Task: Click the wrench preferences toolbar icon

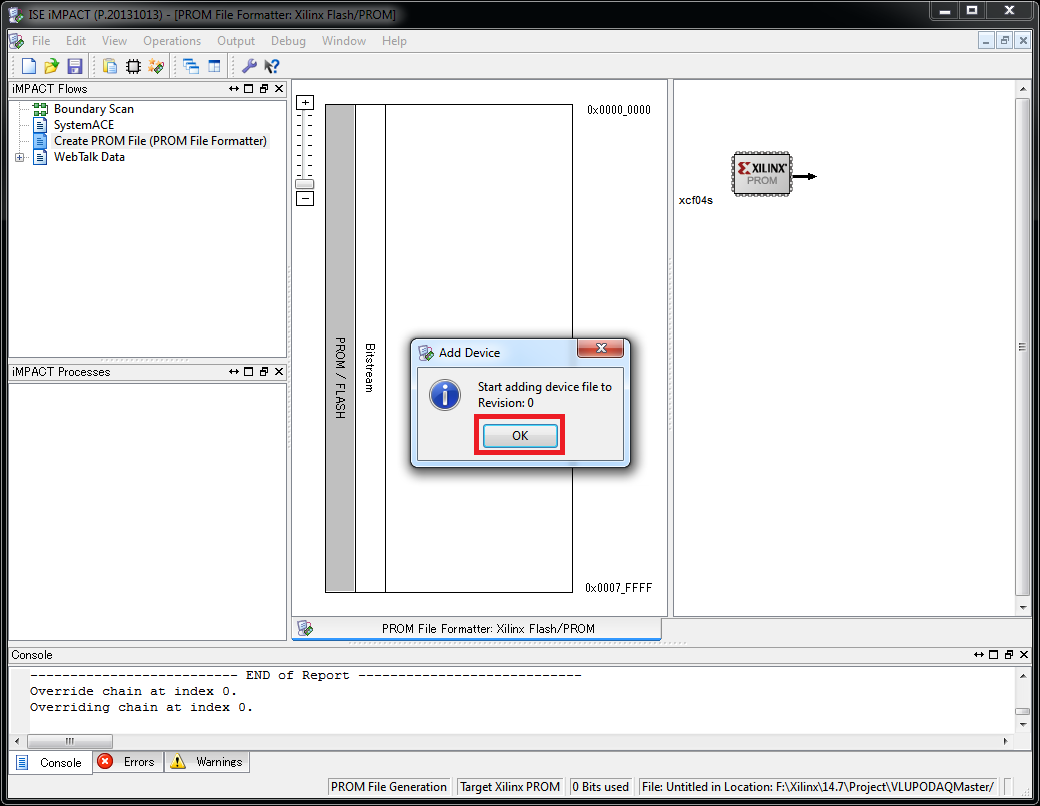Action: (x=249, y=66)
